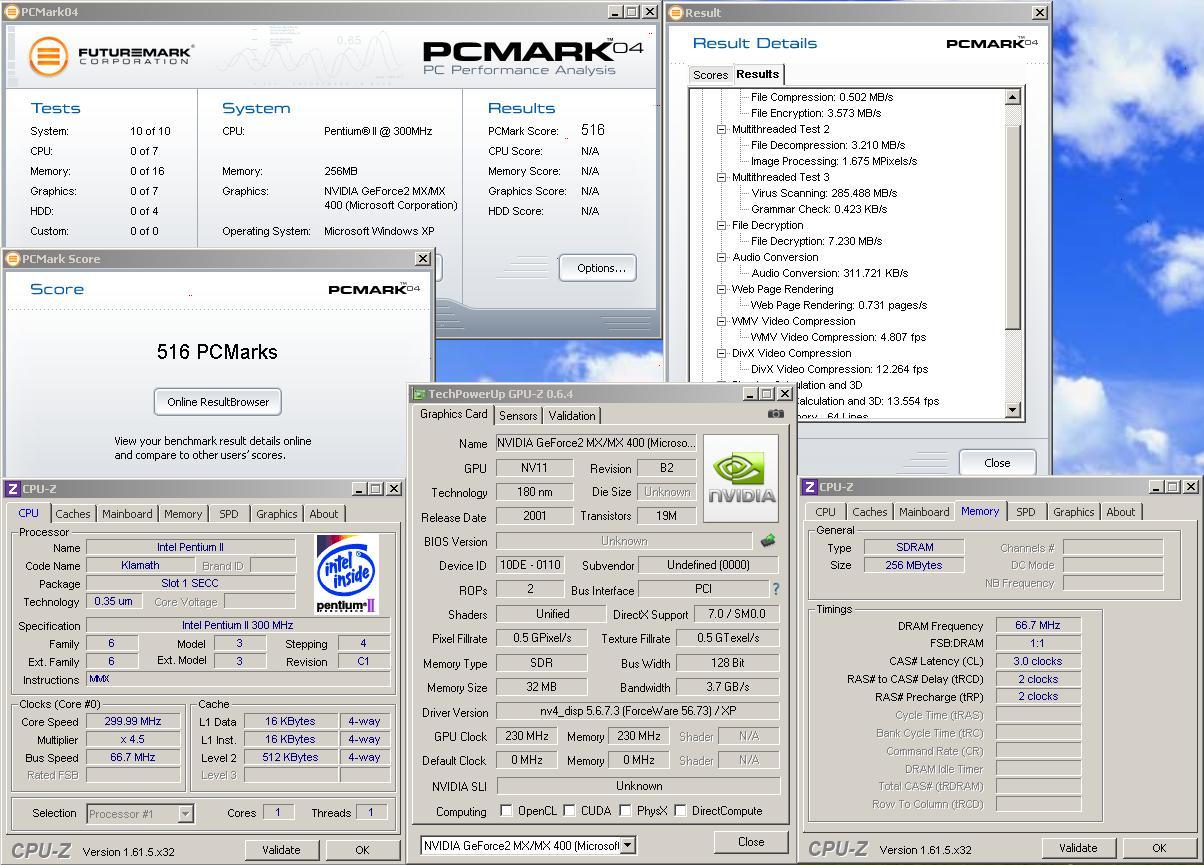Click GPU-Z window title icon
The width and height of the screenshot is (1204, 865).
[420, 394]
